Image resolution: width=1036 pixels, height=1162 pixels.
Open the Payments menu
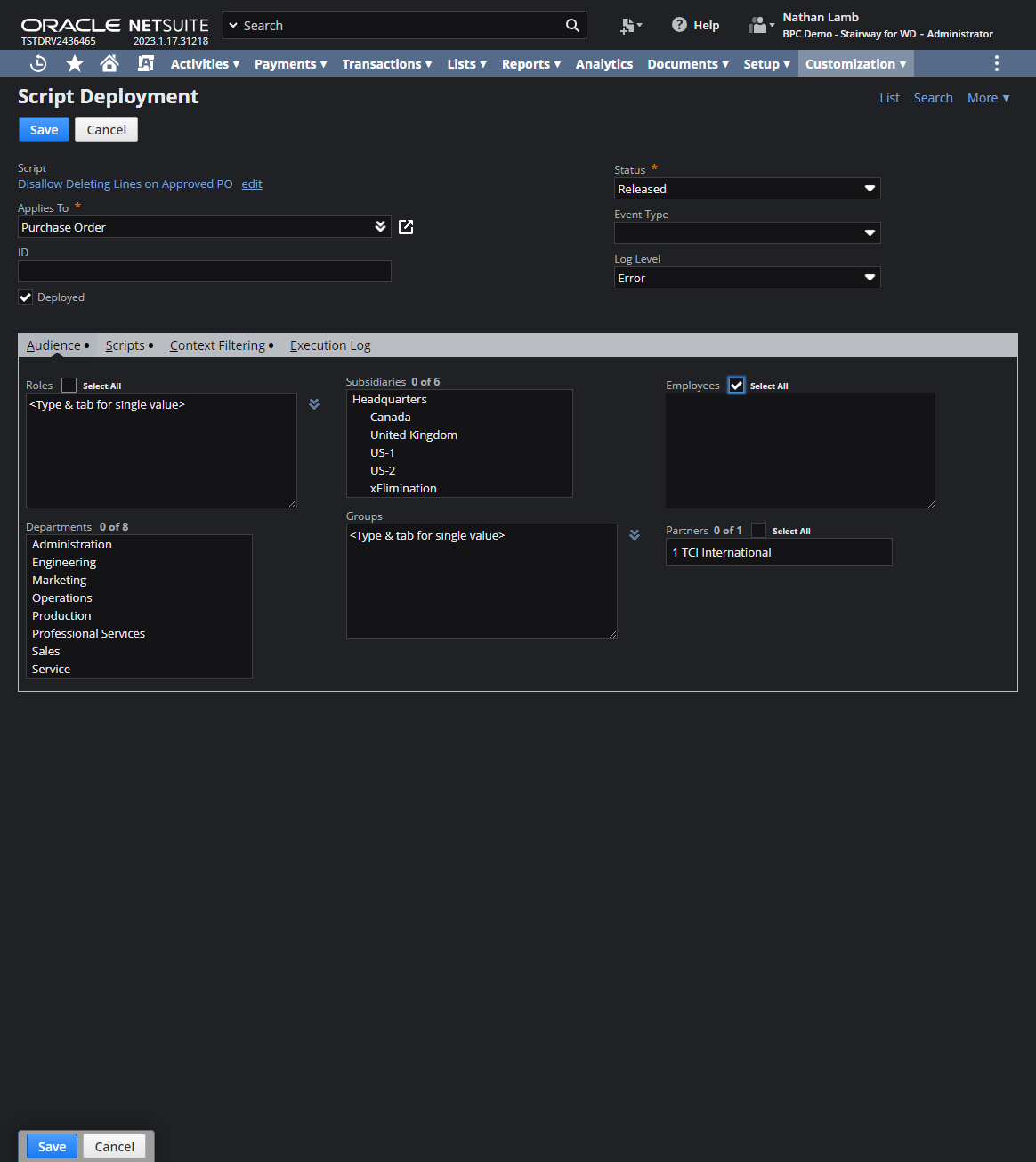[291, 64]
